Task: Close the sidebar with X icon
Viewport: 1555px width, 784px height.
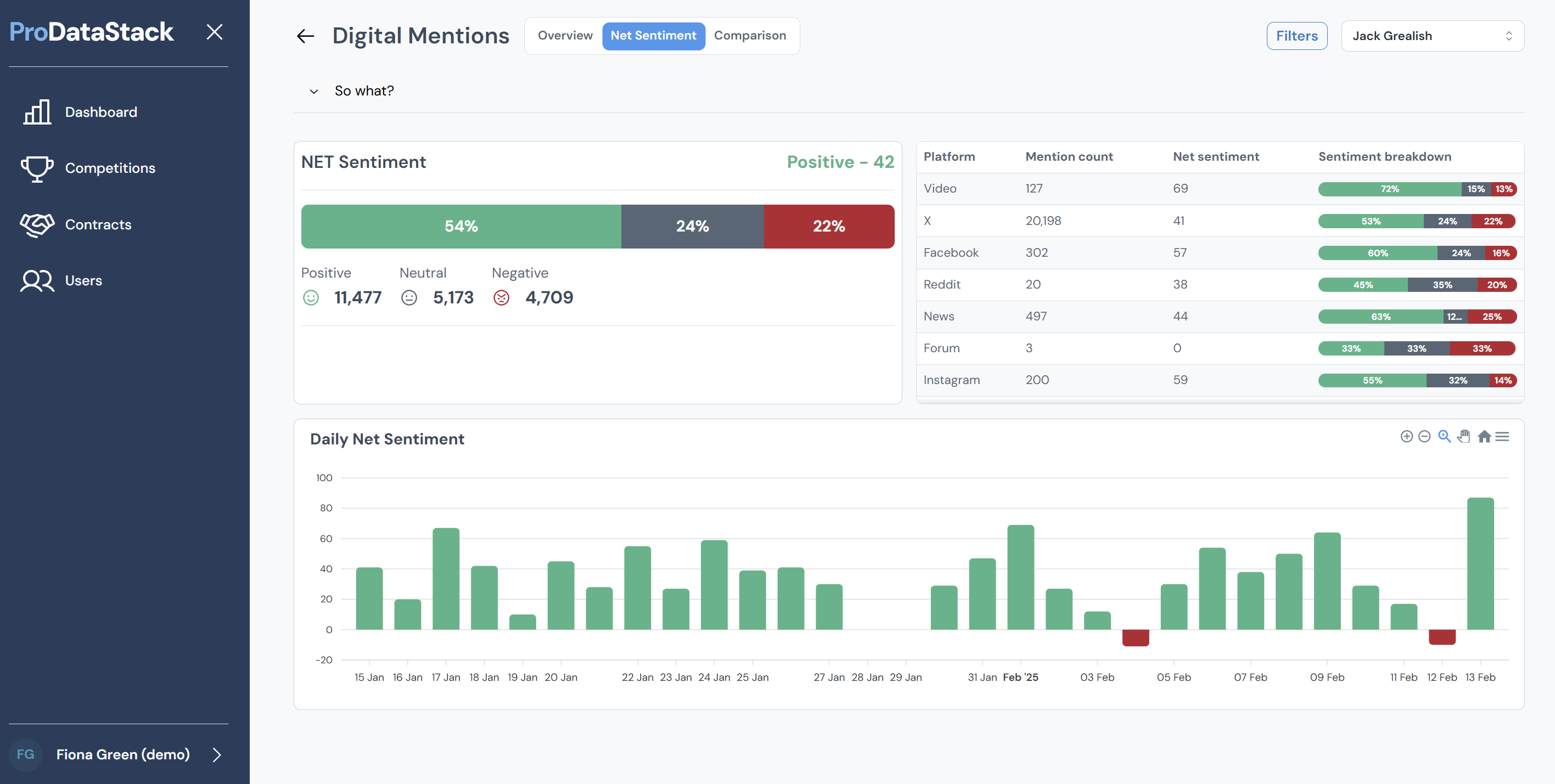Action: (214, 32)
